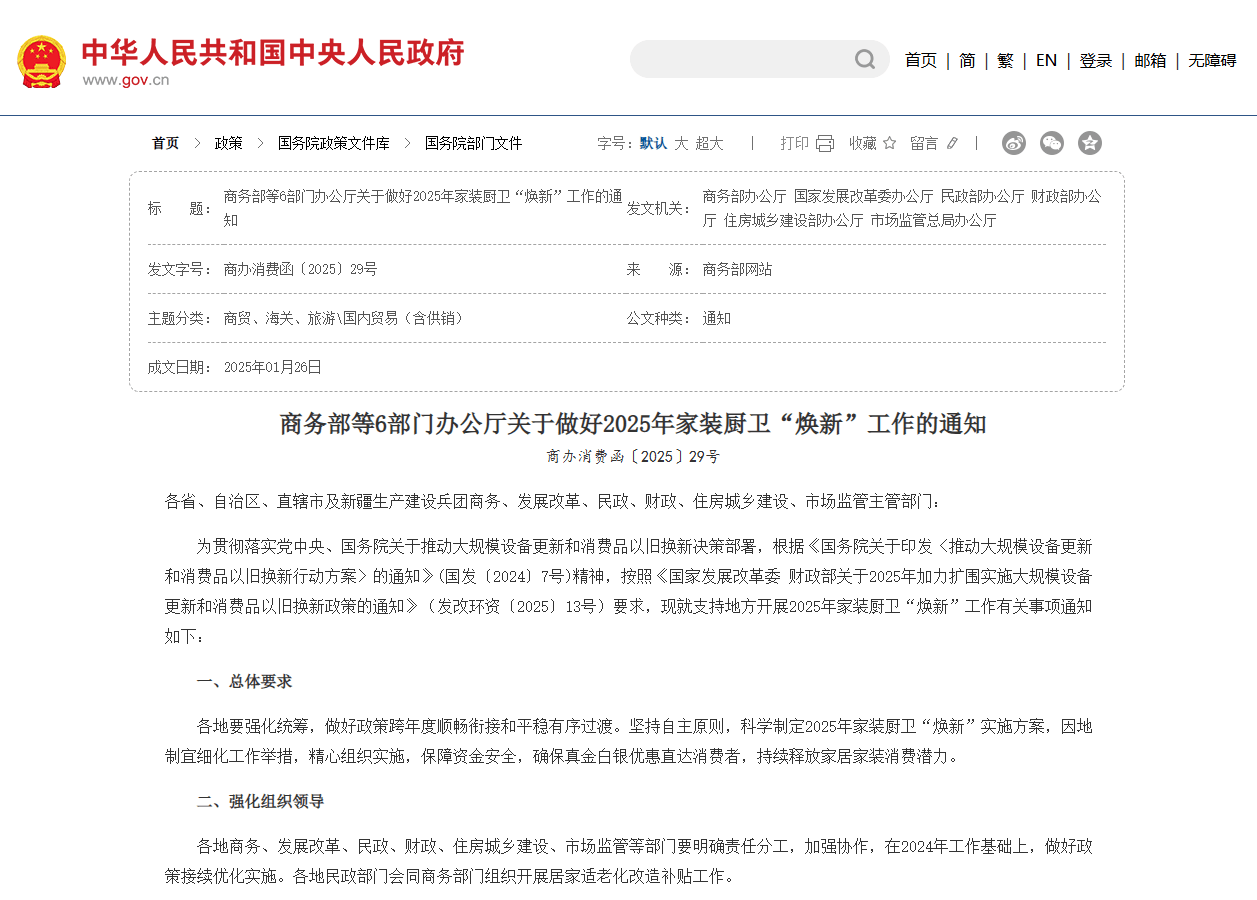Click the star icon next to 收藏
1257x900 pixels.
click(x=889, y=143)
